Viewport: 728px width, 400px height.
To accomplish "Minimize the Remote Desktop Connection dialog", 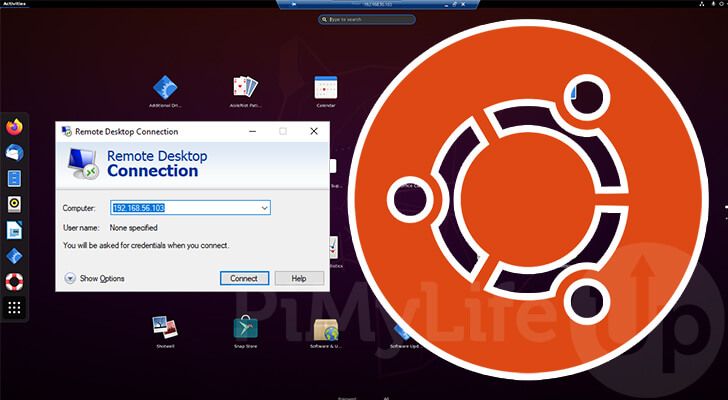I will click(253, 131).
